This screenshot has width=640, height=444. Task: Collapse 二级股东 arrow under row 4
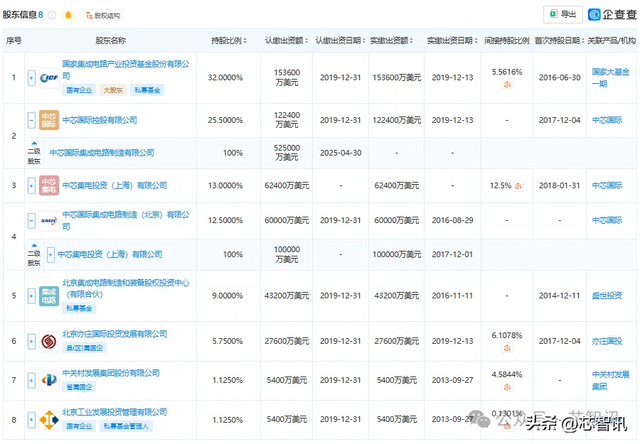click(34, 245)
